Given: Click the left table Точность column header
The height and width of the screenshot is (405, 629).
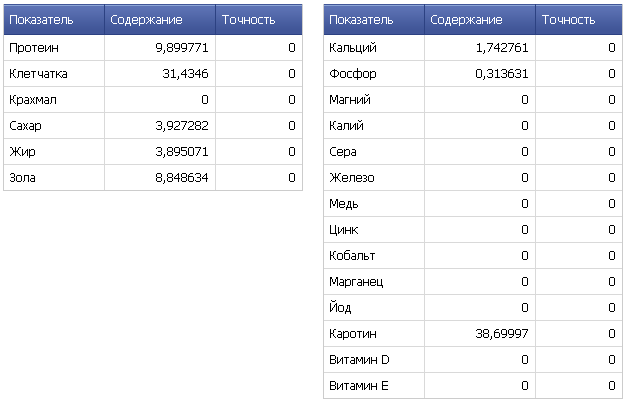Looking at the screenshot, I should [x=259, y=20].
